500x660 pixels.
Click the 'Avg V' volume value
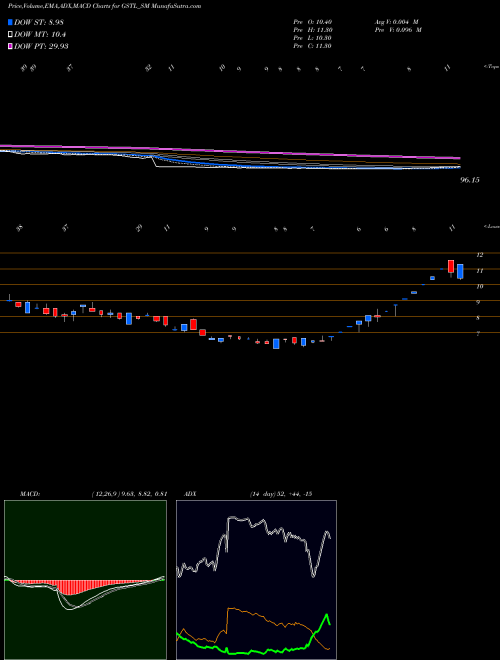coord(396,22)
